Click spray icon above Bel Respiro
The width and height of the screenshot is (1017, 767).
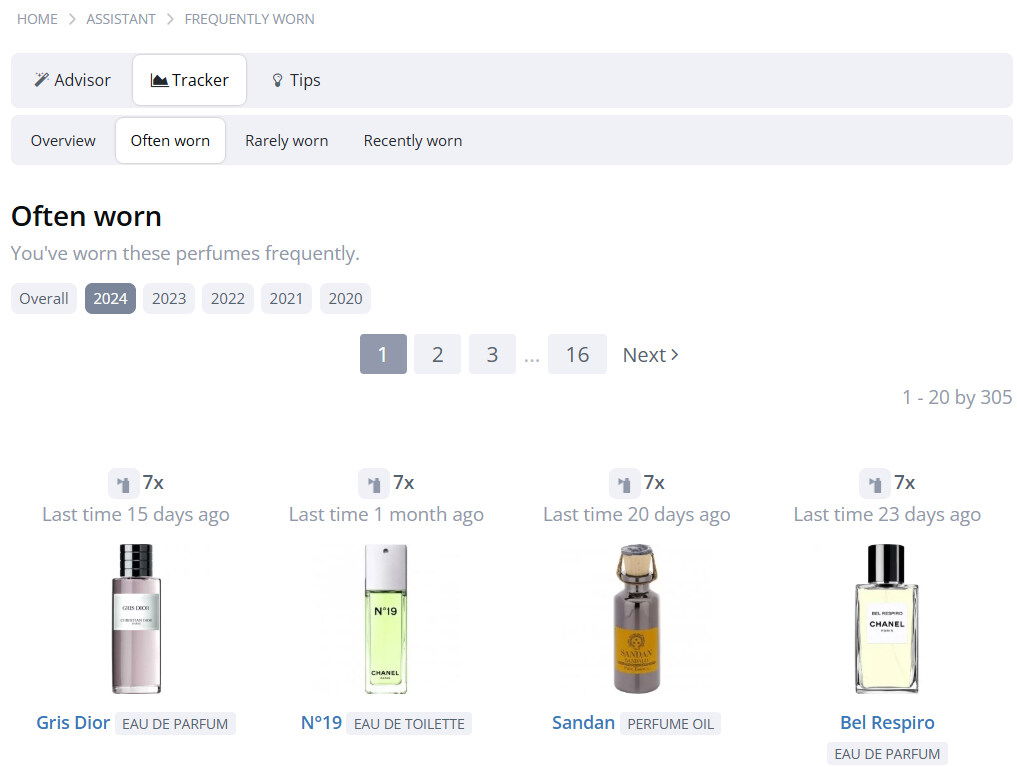click(875, 484)
